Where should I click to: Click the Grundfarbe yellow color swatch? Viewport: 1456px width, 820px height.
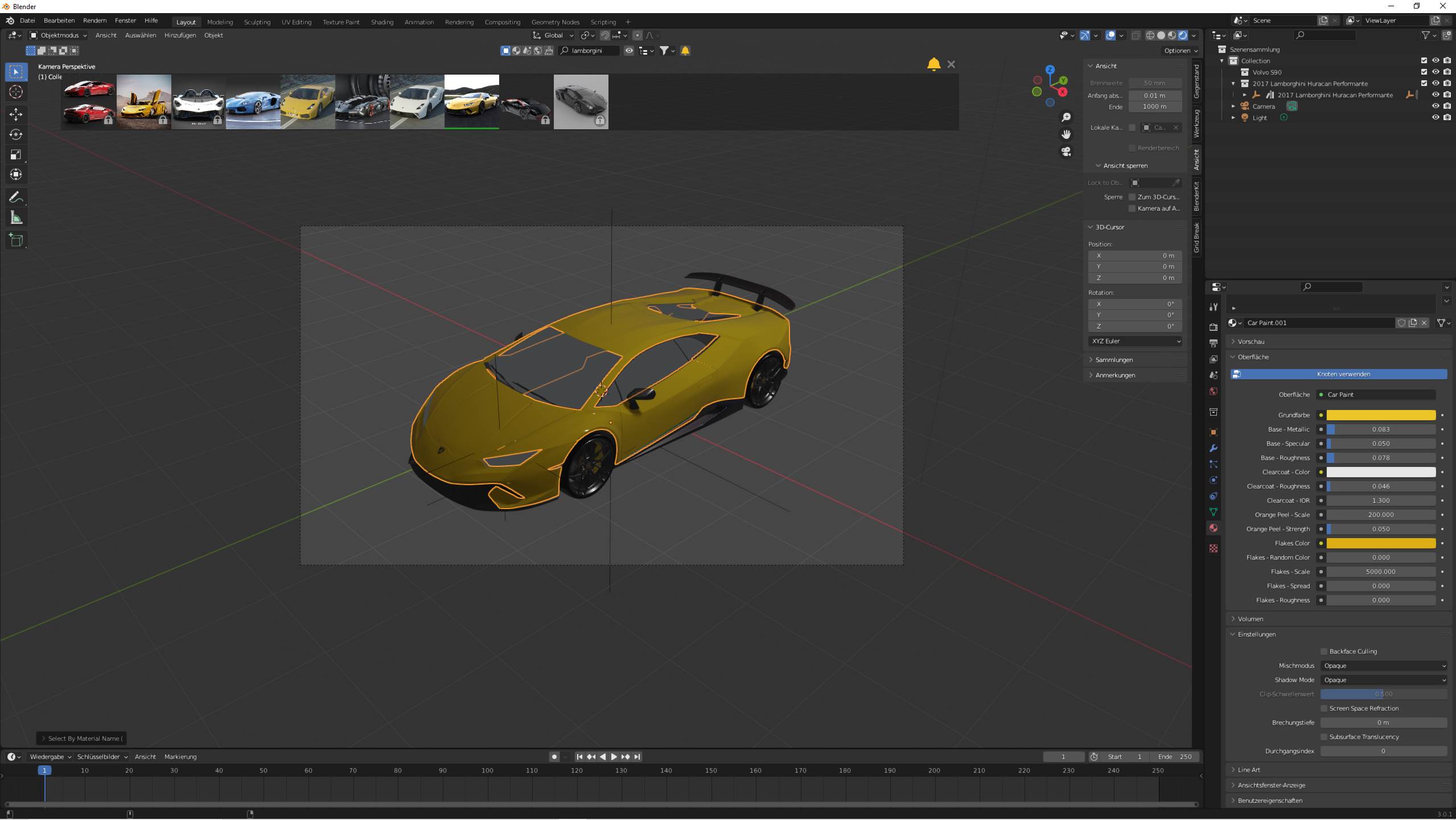tap(1380, 415)
